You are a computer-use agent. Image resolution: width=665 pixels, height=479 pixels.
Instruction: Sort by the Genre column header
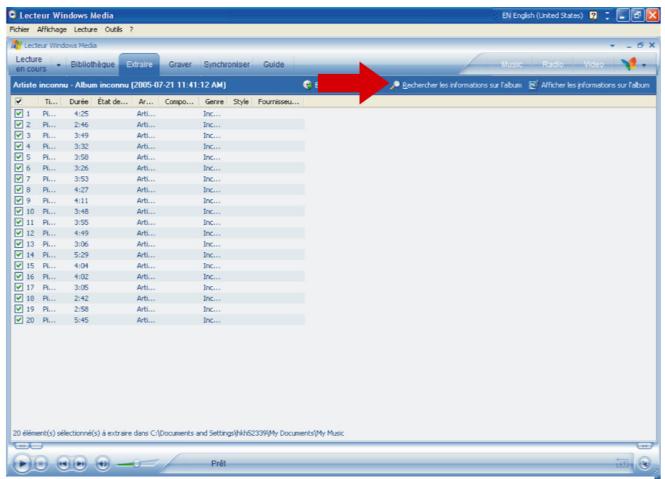coord(214,102)
